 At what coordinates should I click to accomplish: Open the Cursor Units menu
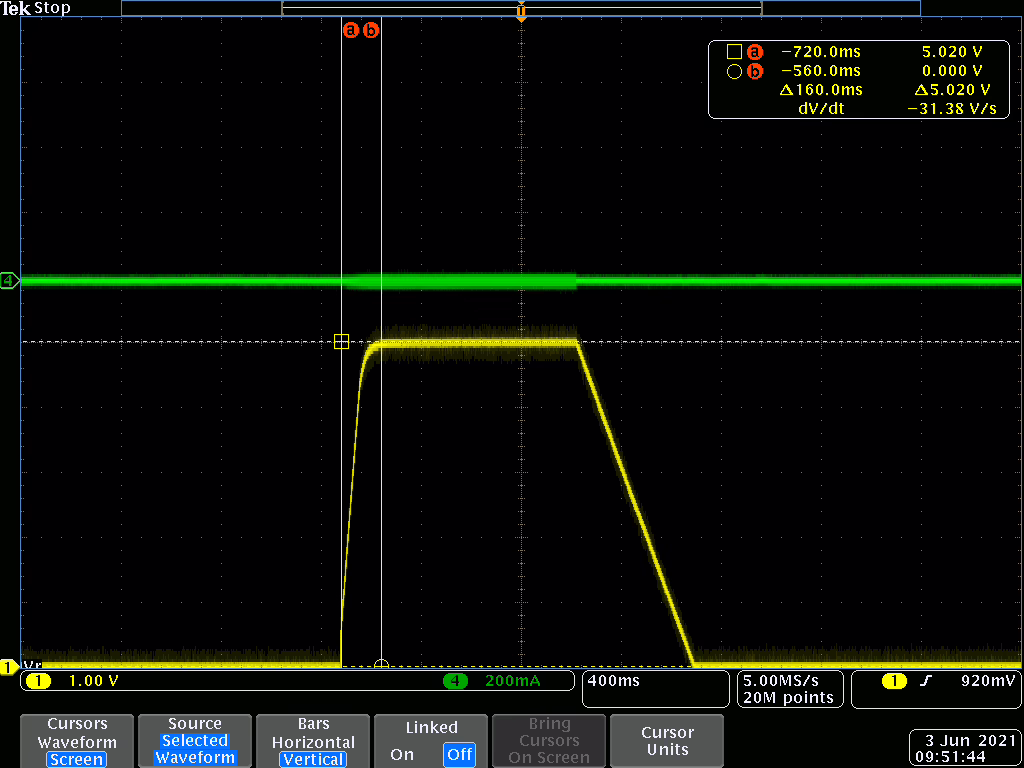pos(667,741)
